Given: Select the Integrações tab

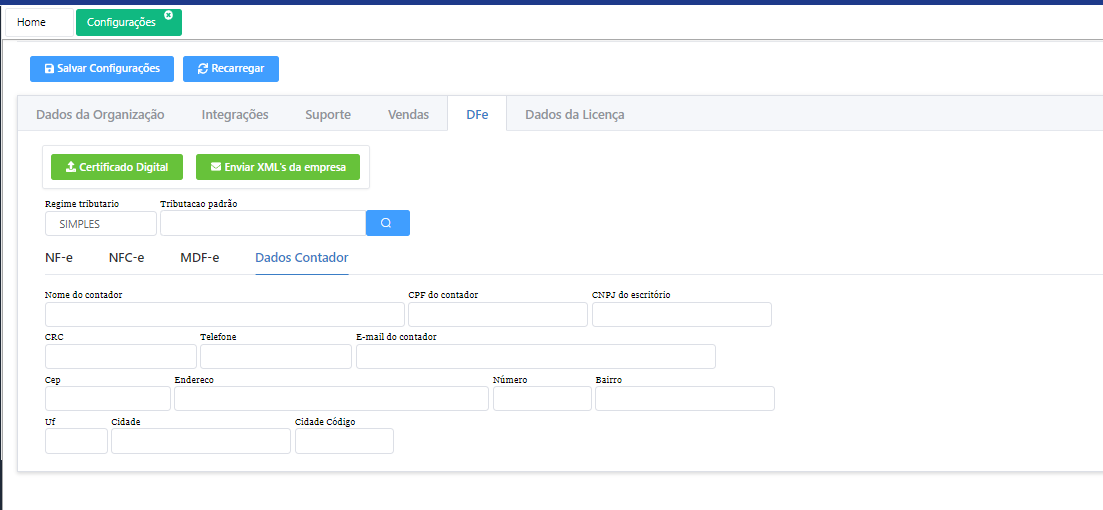Looking at the screenshot, I should pos(235,114).
